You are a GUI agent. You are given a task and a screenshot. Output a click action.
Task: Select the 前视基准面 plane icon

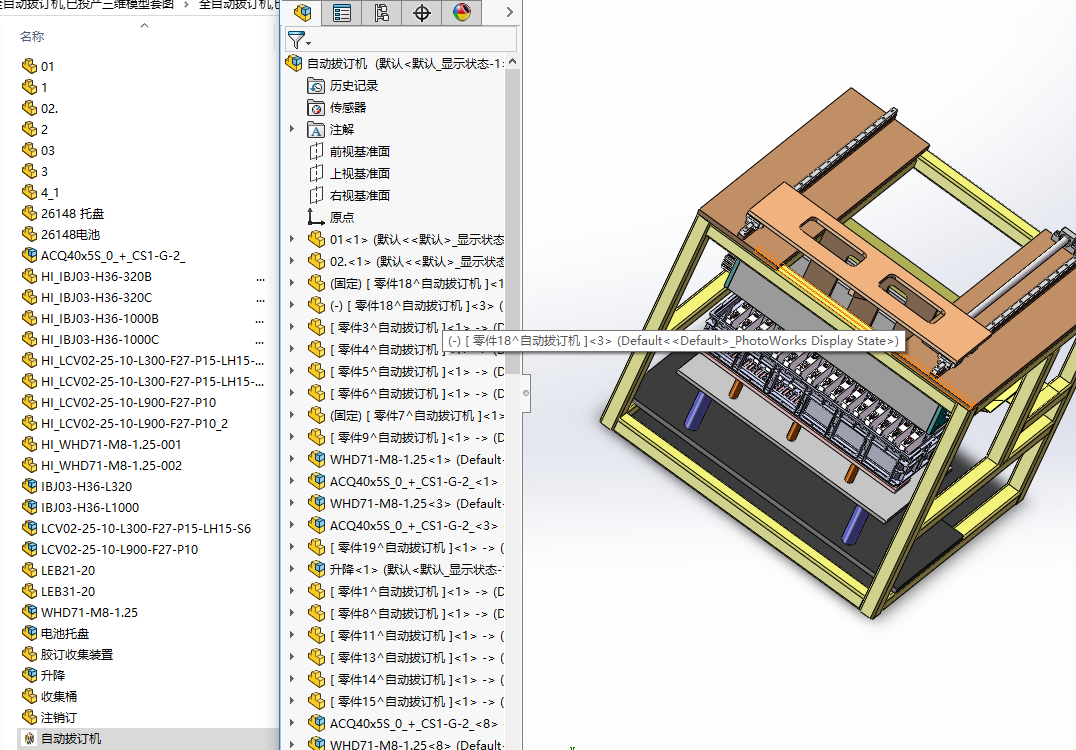pyautogui.click(x=316, y=152)
